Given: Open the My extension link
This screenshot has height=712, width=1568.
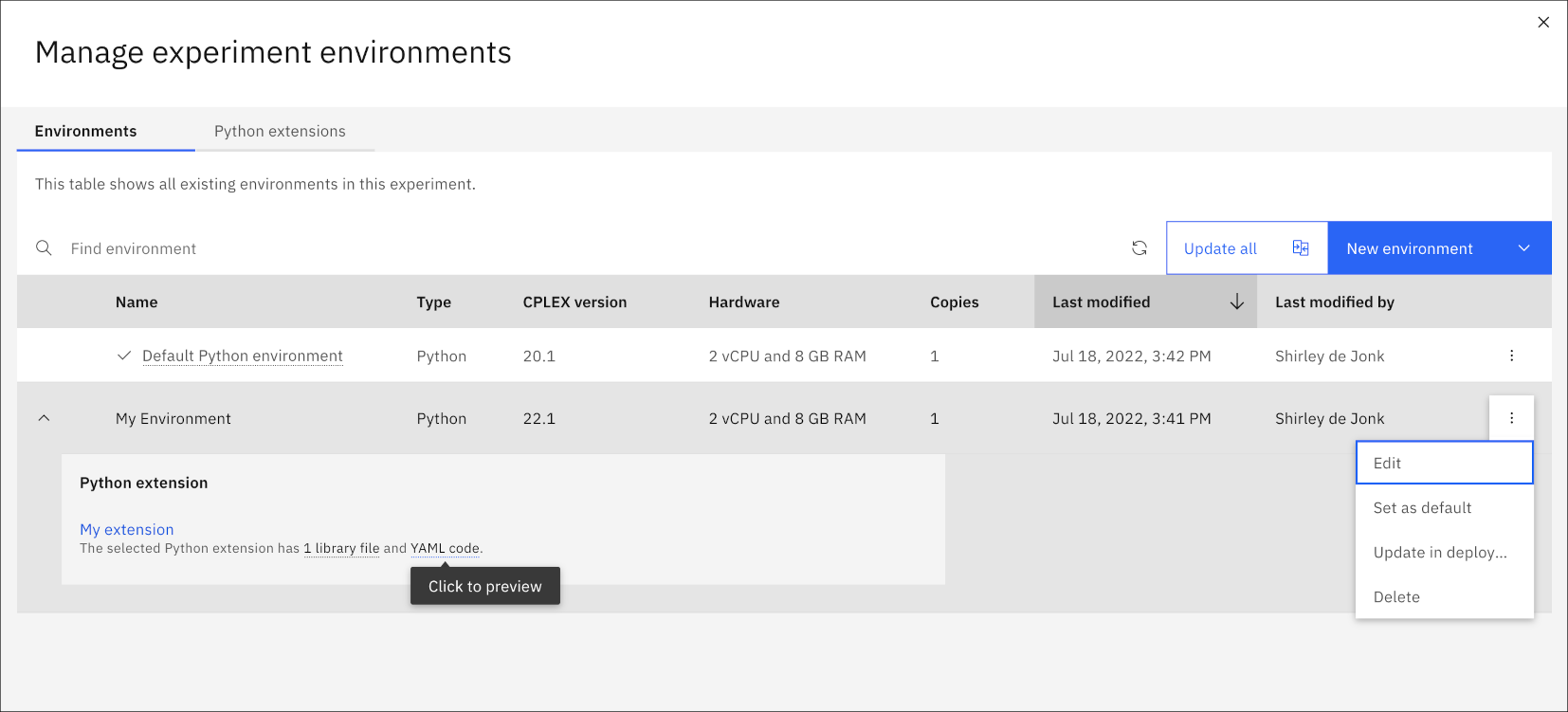Looking at the screenshot, I should tap(127, 529).
